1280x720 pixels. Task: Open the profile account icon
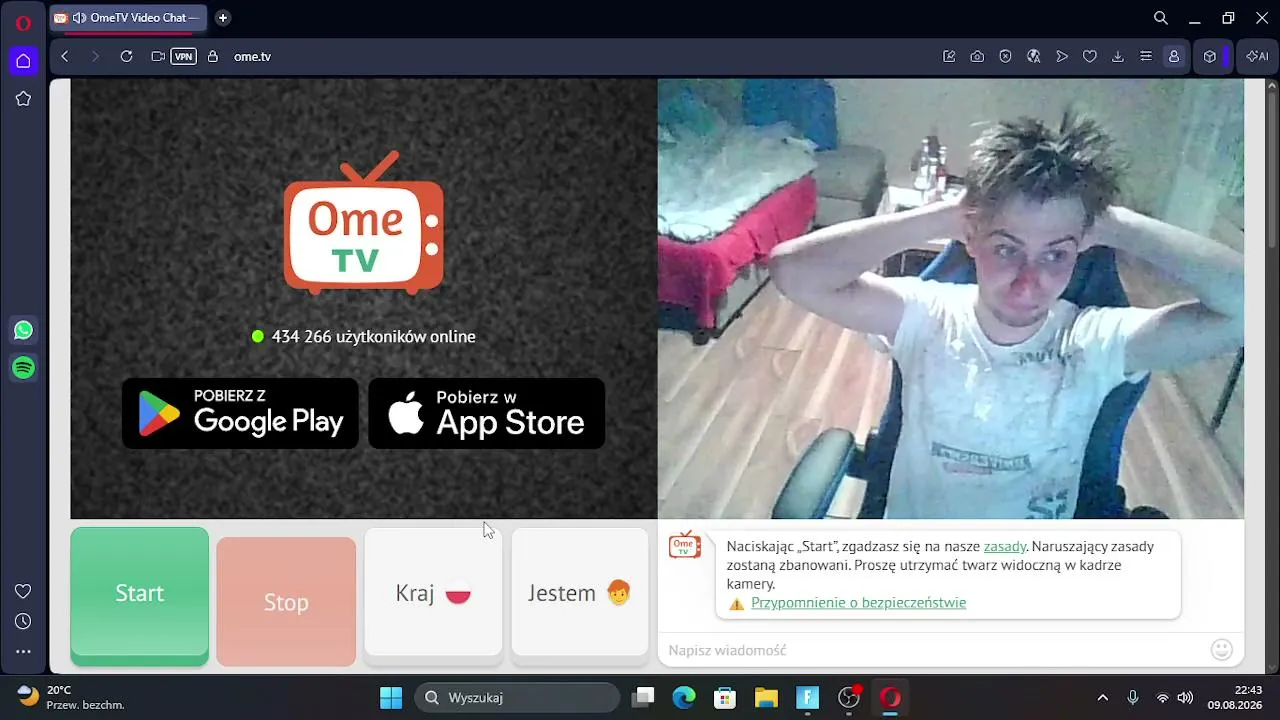[x=1174, y=57]
